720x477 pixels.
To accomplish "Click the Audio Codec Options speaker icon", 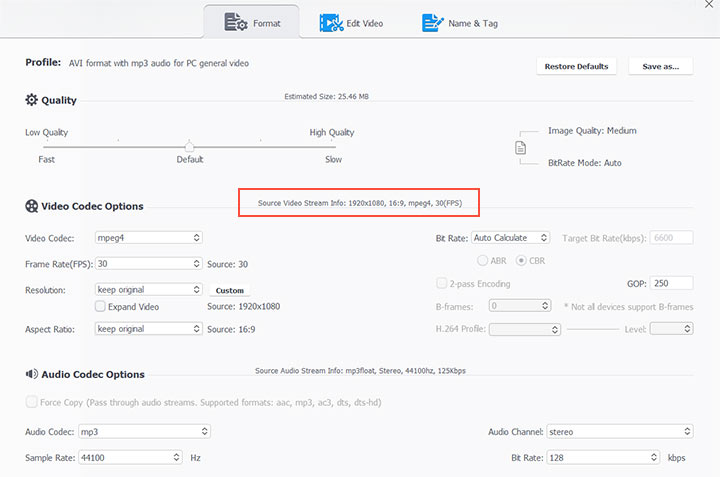I will click(32, 374).
